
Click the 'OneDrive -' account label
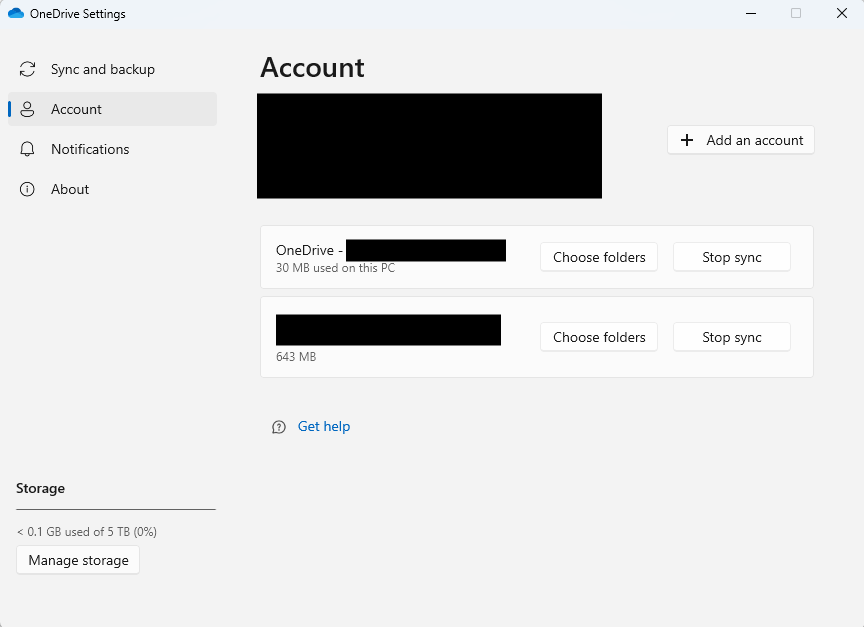pyautogui.click(x=310, y=250)
